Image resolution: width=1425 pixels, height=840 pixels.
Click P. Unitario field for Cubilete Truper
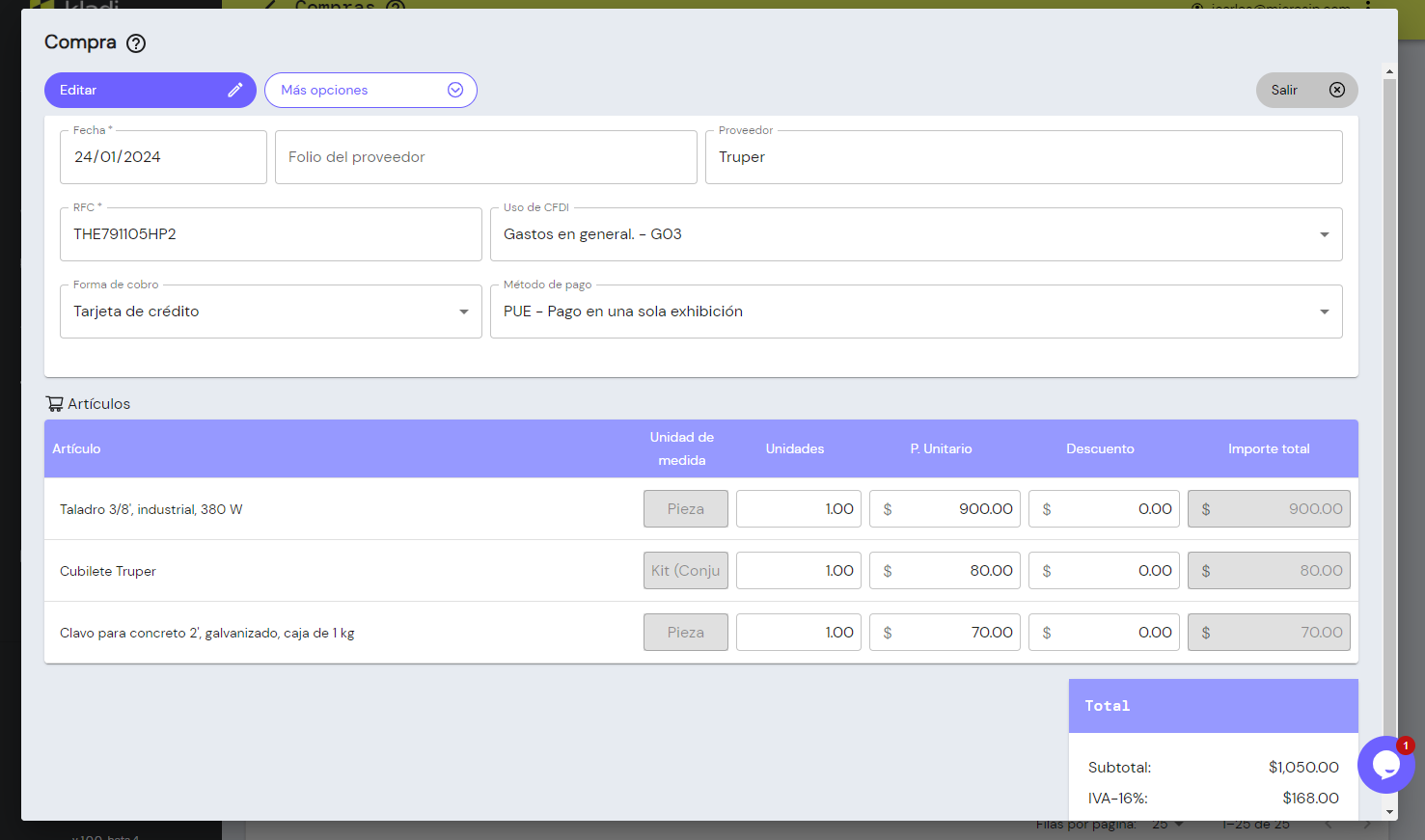(945, 571)
